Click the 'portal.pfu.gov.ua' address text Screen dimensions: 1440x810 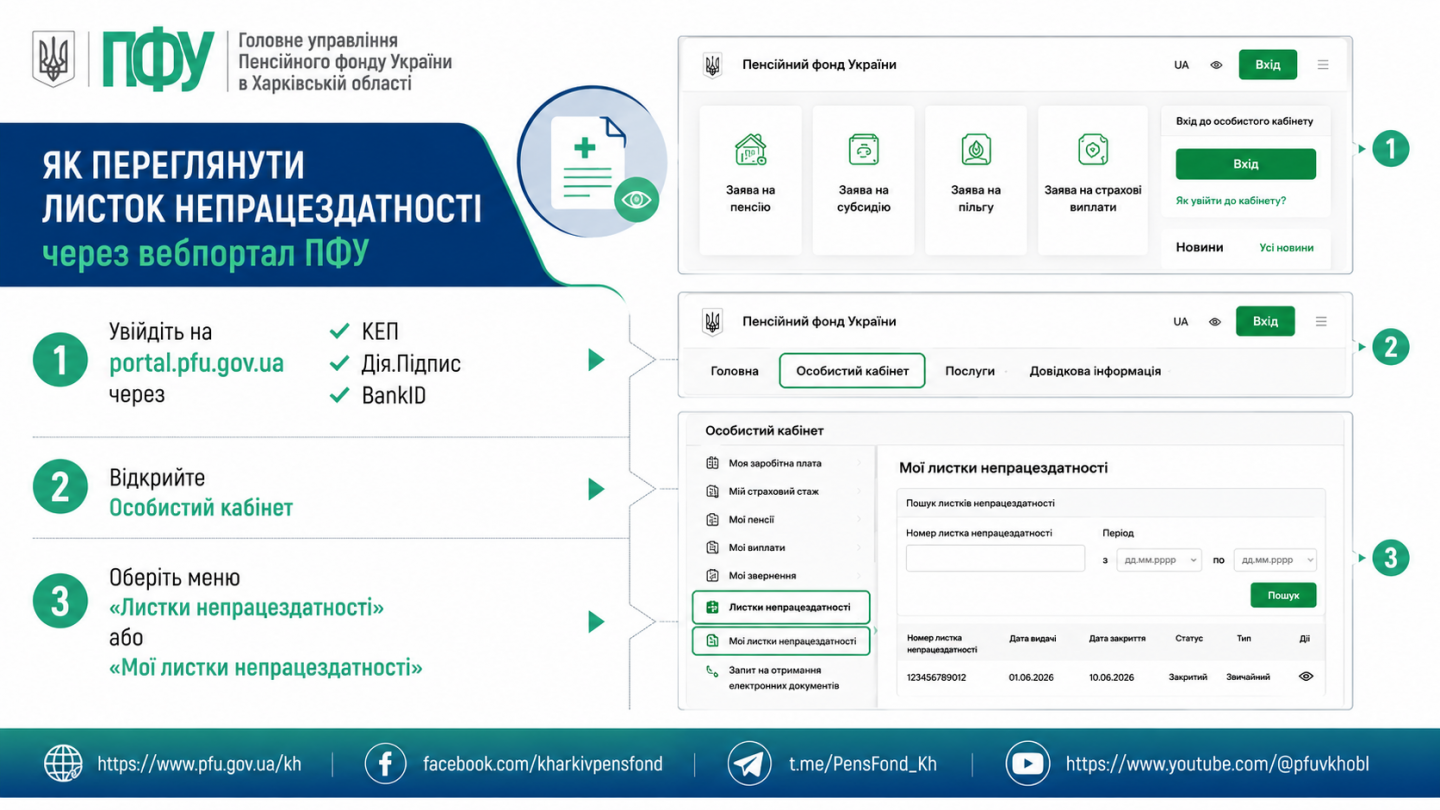coord(196,364)
